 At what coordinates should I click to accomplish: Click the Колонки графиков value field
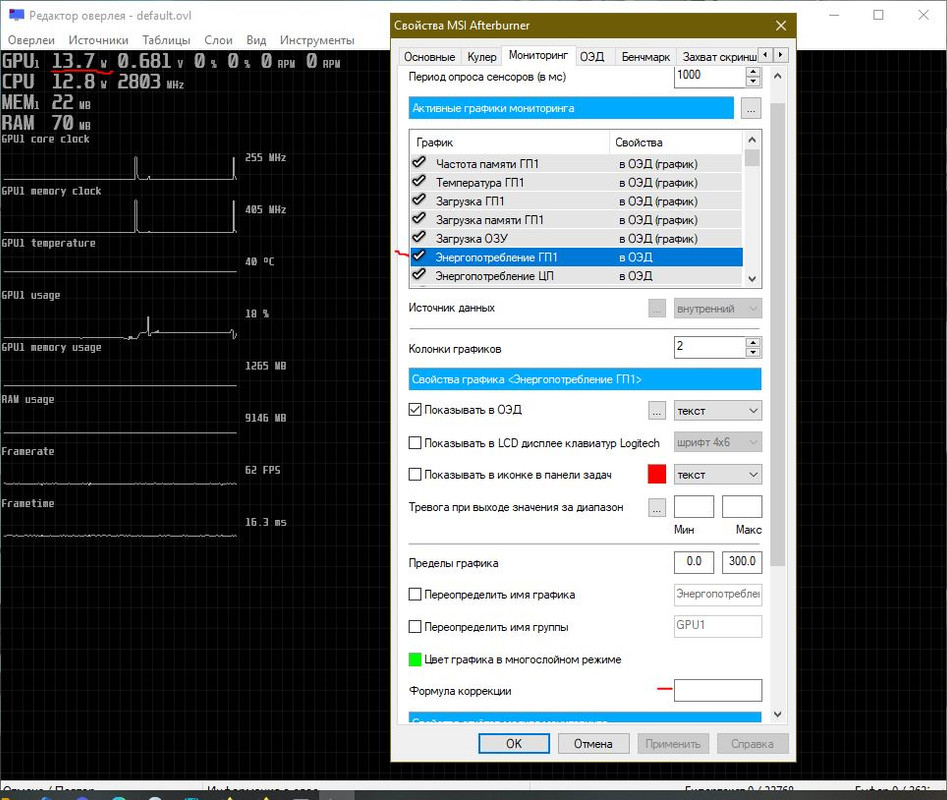pyautogui.click(x=710, y=347)
